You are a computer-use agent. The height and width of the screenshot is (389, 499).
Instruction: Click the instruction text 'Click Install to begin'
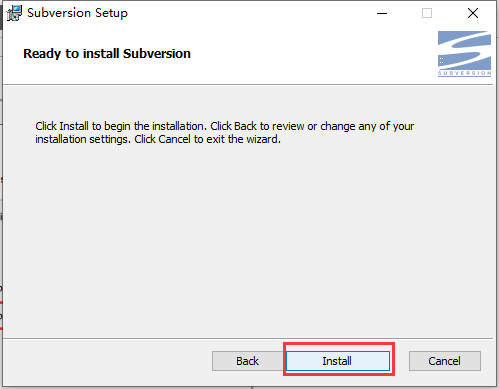point(225,132)
